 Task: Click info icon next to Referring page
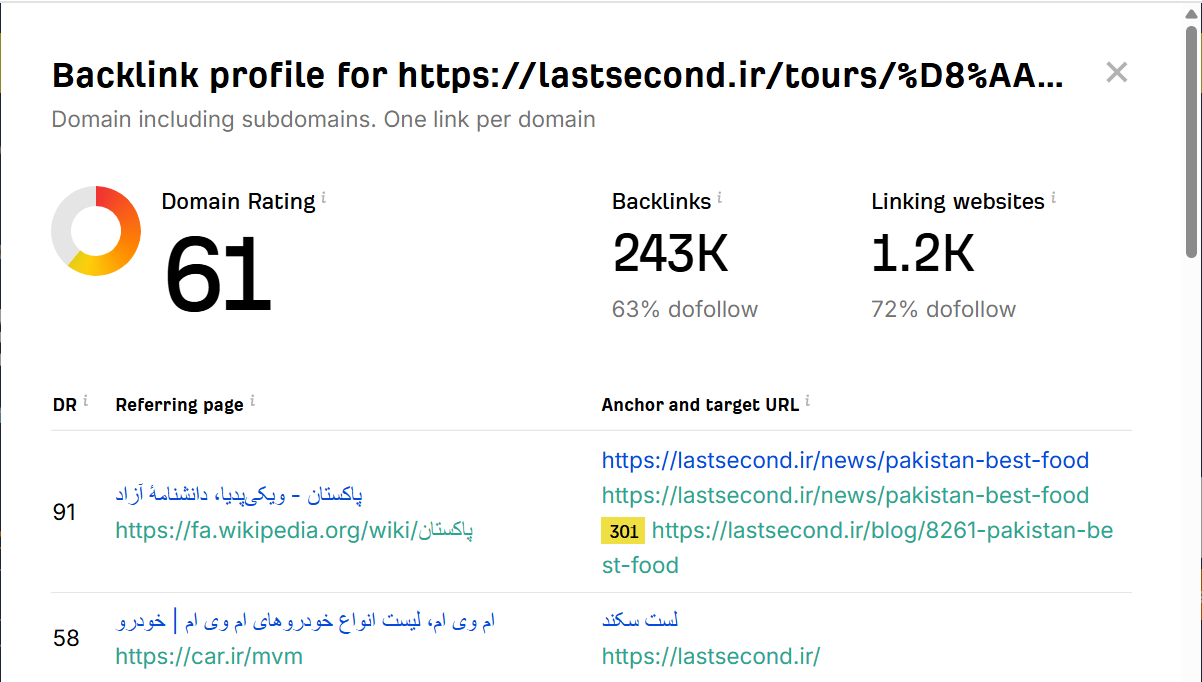pos(252,401)
